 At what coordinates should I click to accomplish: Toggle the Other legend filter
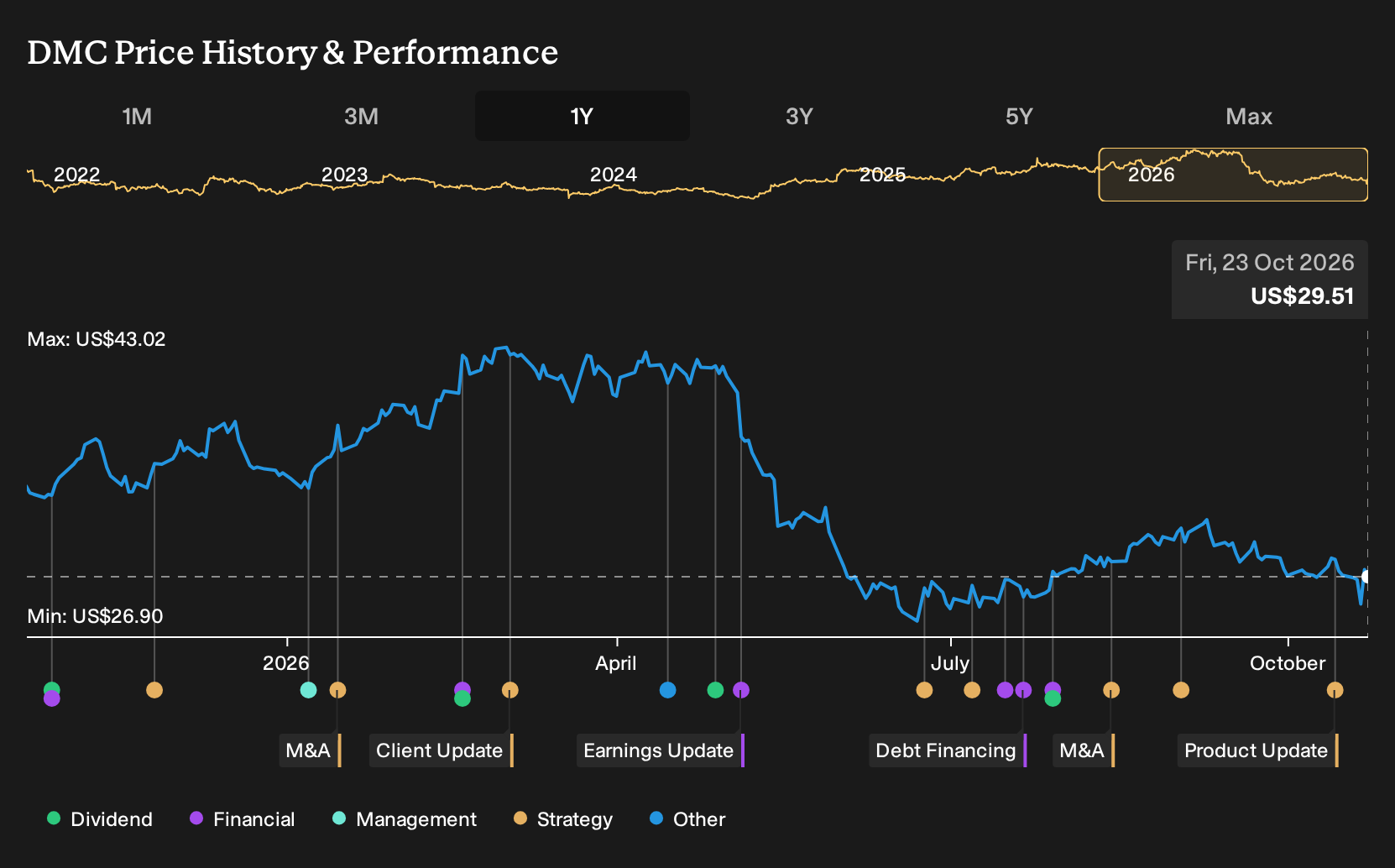(x=687, y=819)
